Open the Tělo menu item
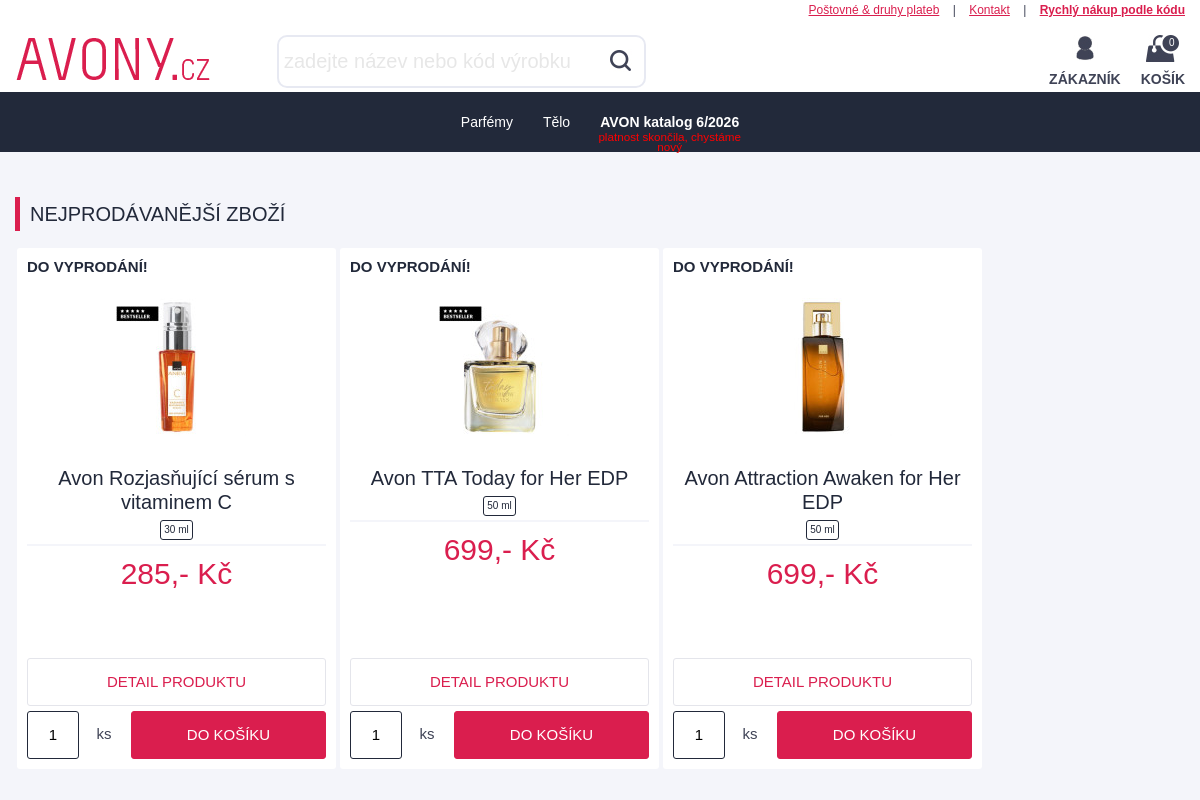 point(556,122)
